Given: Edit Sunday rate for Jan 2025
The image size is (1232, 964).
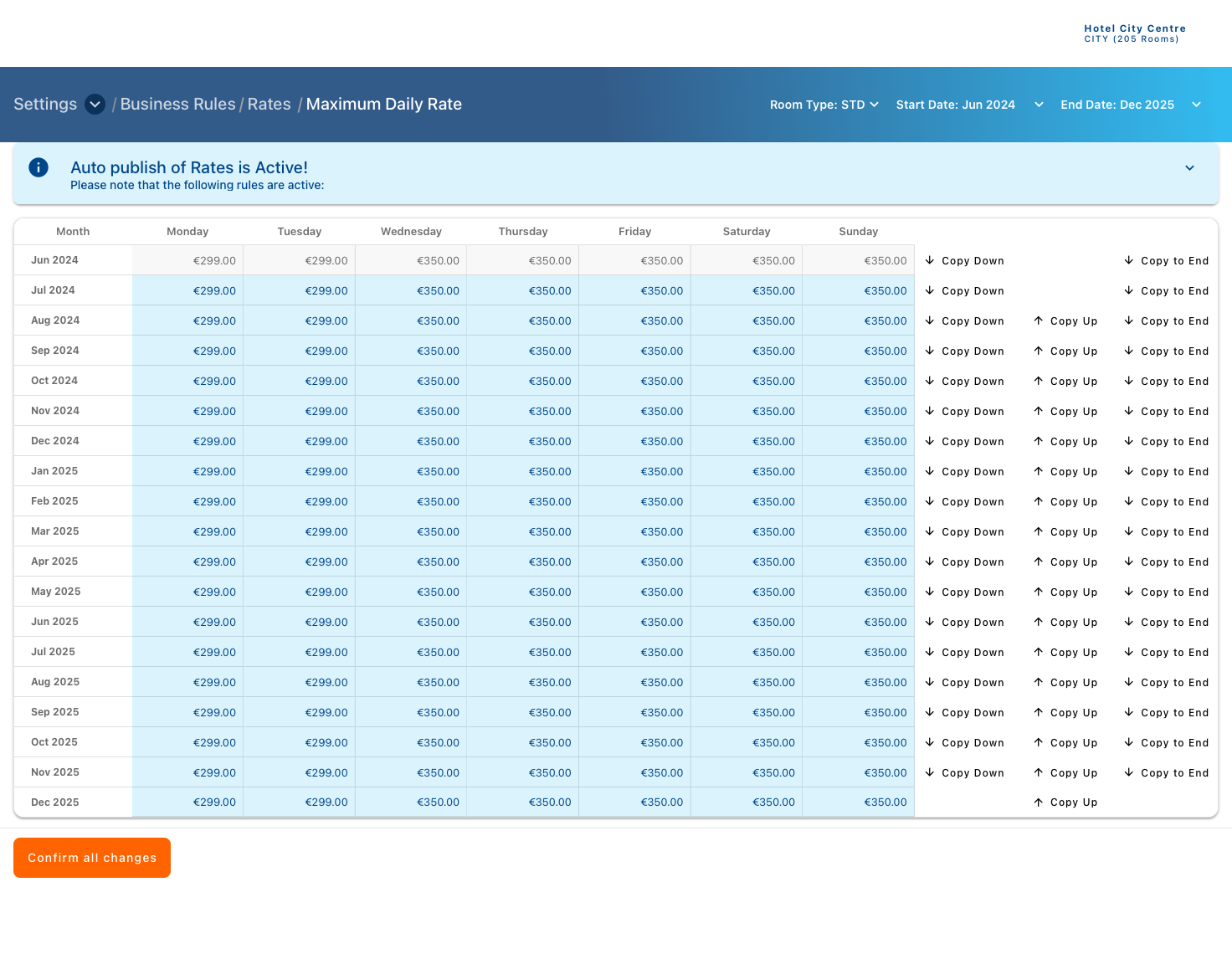Looking at the screenshot, I should (x=859, y=471).
